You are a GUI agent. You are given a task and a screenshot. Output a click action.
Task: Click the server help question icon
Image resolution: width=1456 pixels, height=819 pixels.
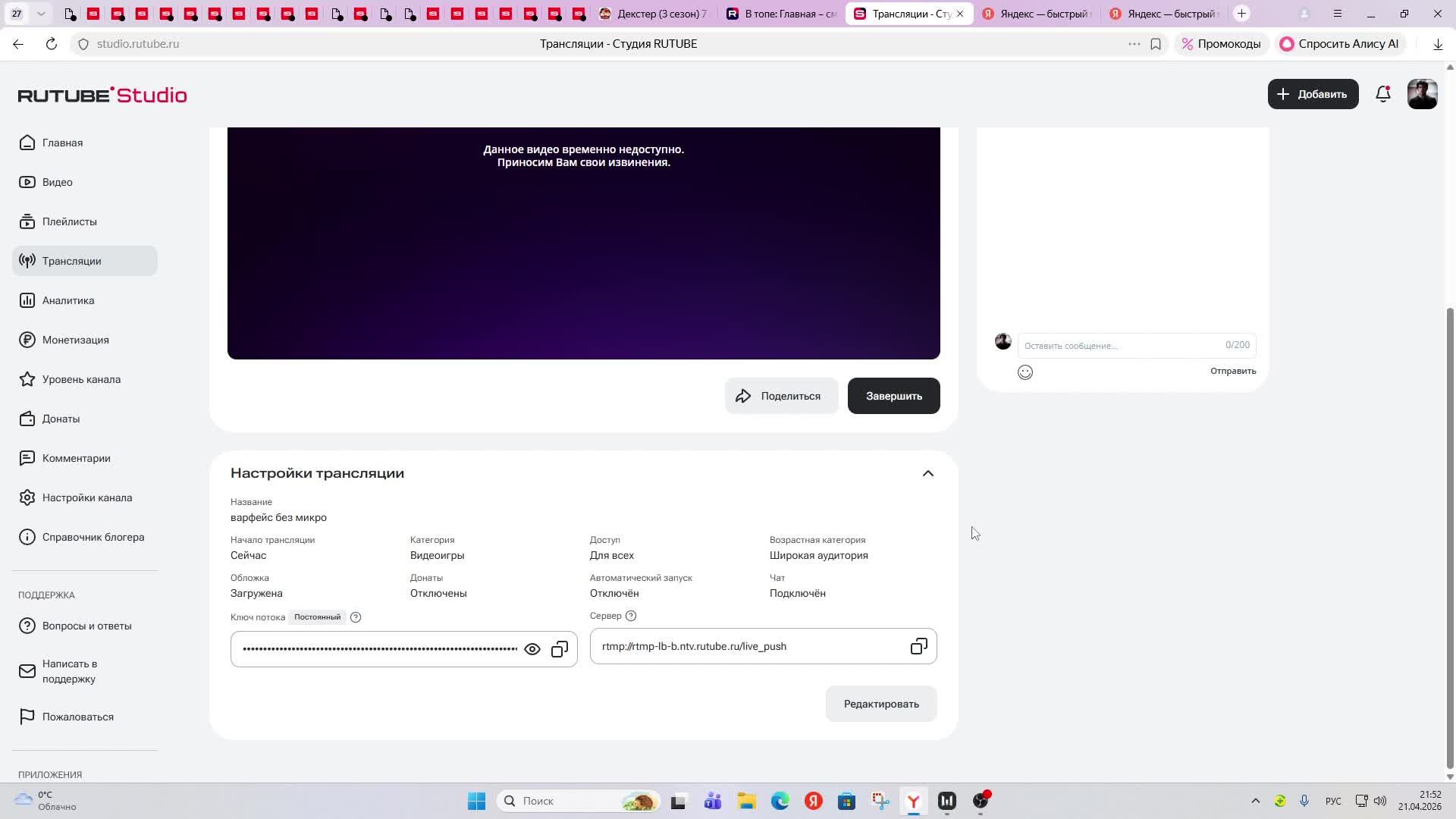(631, 616)
